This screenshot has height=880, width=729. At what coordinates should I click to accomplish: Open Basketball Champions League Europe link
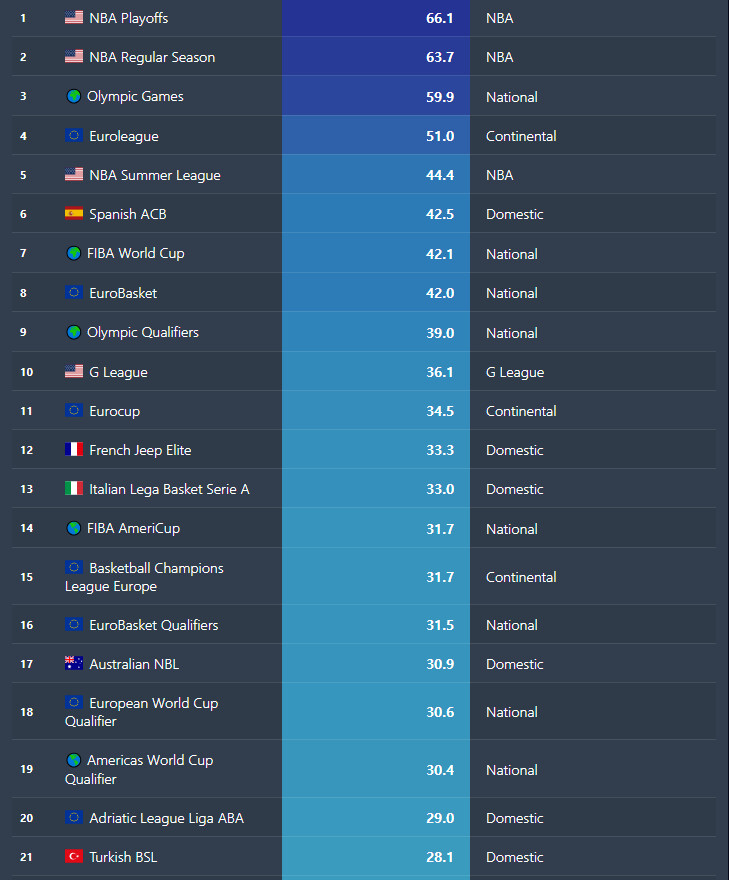tap(144, 577)
